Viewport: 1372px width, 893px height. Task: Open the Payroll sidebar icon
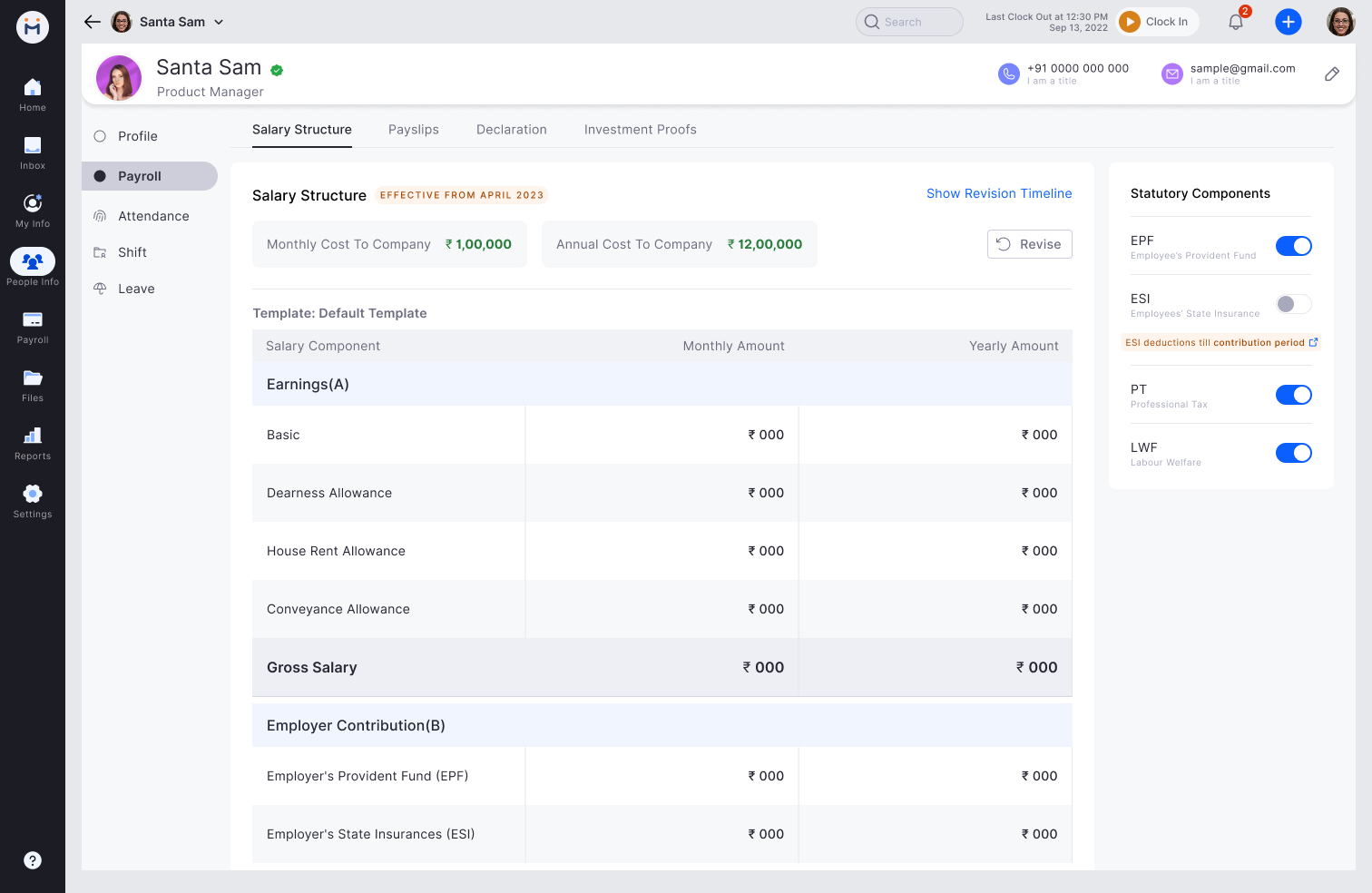[x=32, y=327]
